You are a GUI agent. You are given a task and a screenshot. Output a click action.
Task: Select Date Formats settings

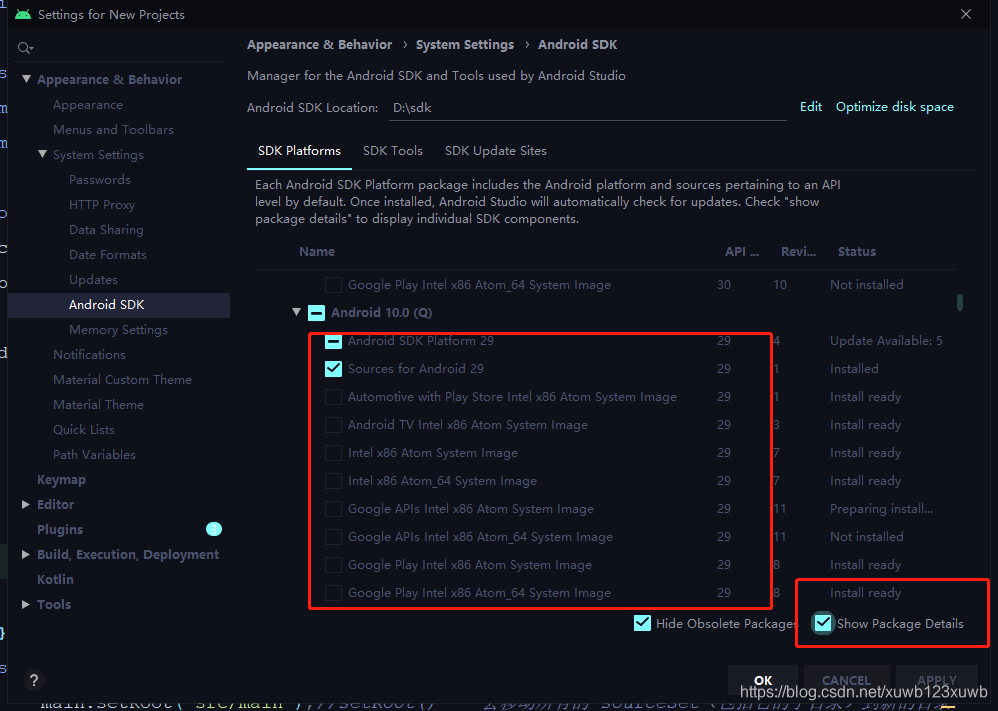[108, 255]
